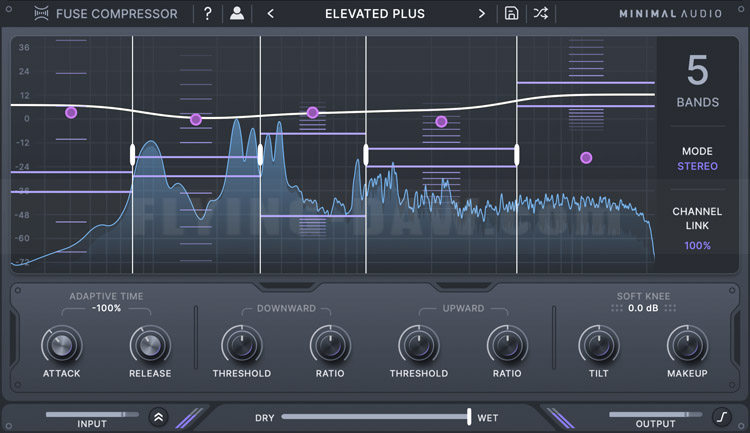This screenshot has height=433, width=750.
Task: Save the preset with the disk icon
Action: [x=511, y=13]
